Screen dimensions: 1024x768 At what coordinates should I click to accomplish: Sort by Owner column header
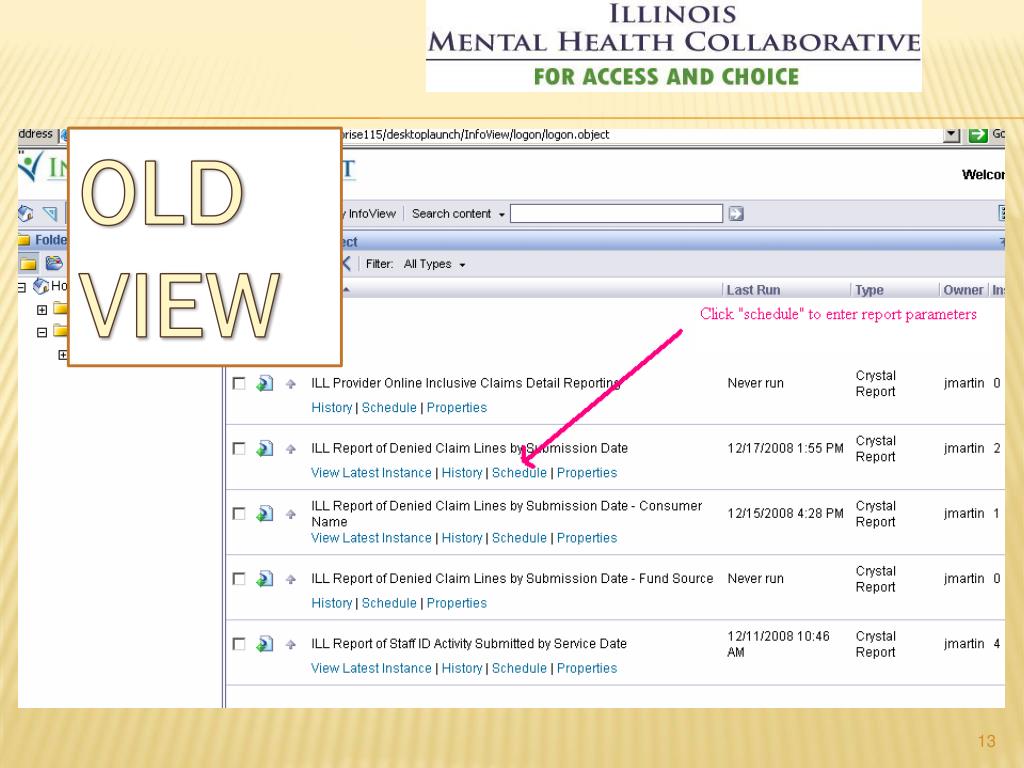(x=963, y=290)
